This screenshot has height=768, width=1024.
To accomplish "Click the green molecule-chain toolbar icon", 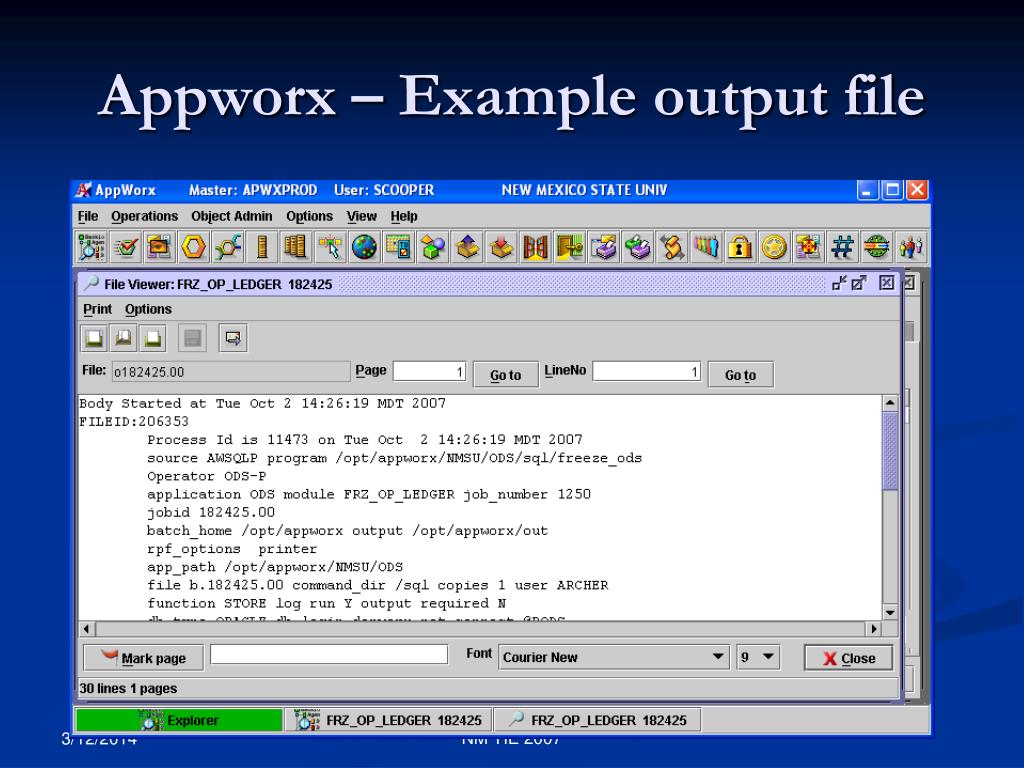I will click(x=228, y=248).
